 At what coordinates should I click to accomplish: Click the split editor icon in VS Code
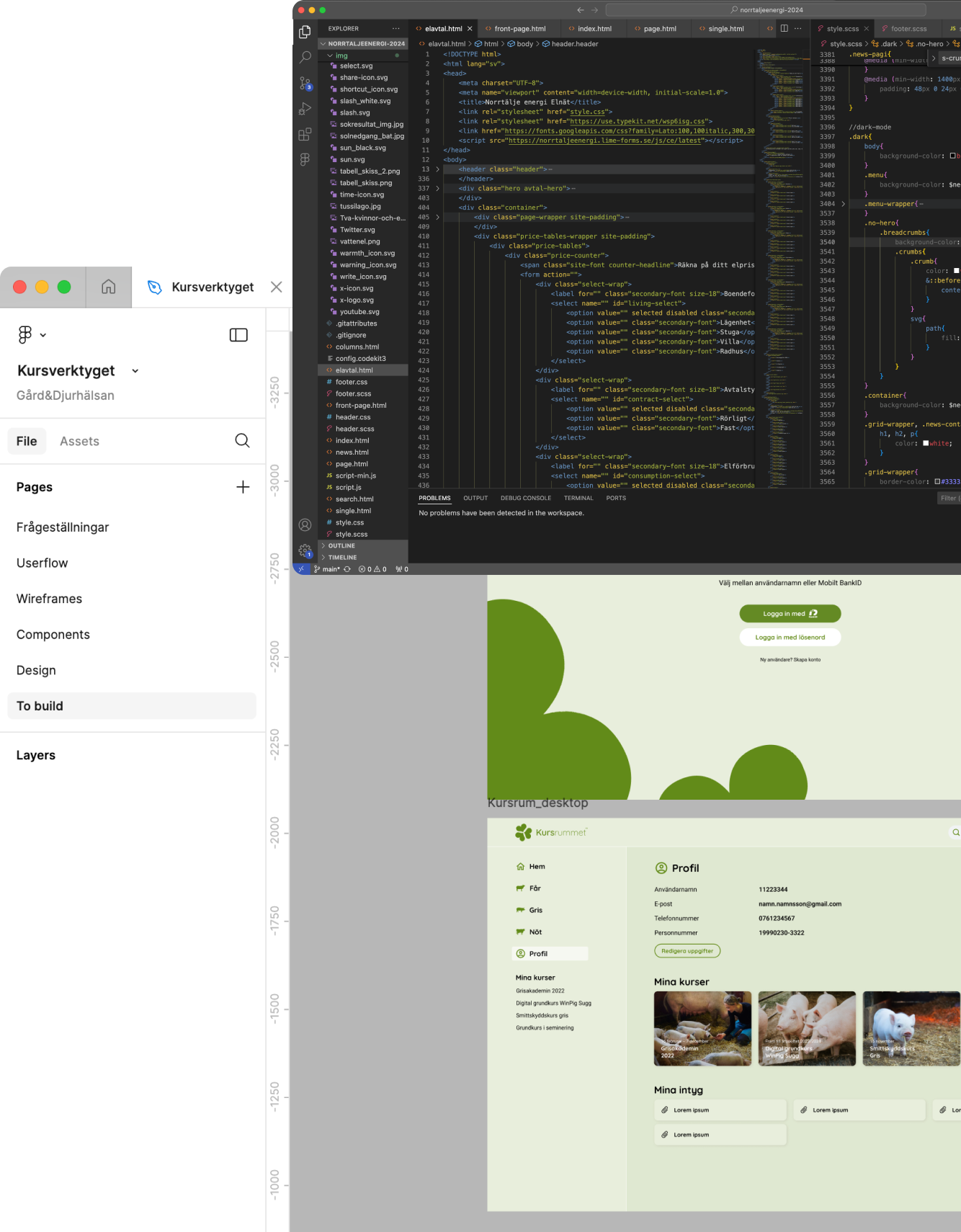click(x=785, y=29)
